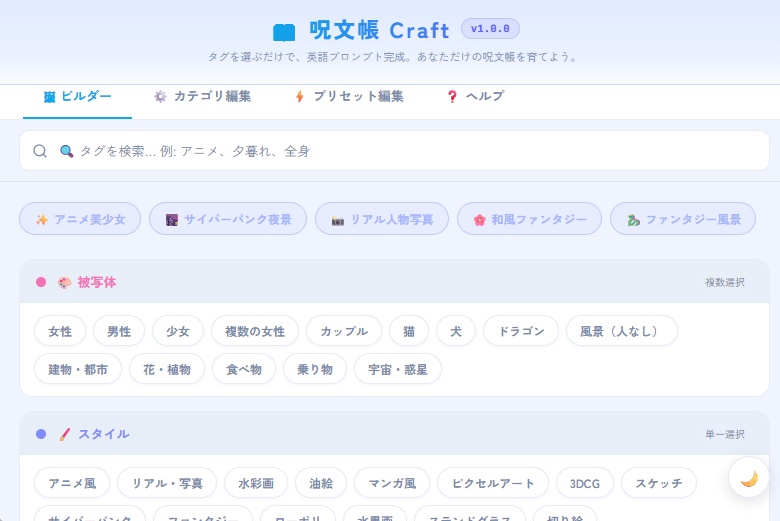Click the 単一選択 label
This screenshot has width=780, height=521.
(725, 434)
